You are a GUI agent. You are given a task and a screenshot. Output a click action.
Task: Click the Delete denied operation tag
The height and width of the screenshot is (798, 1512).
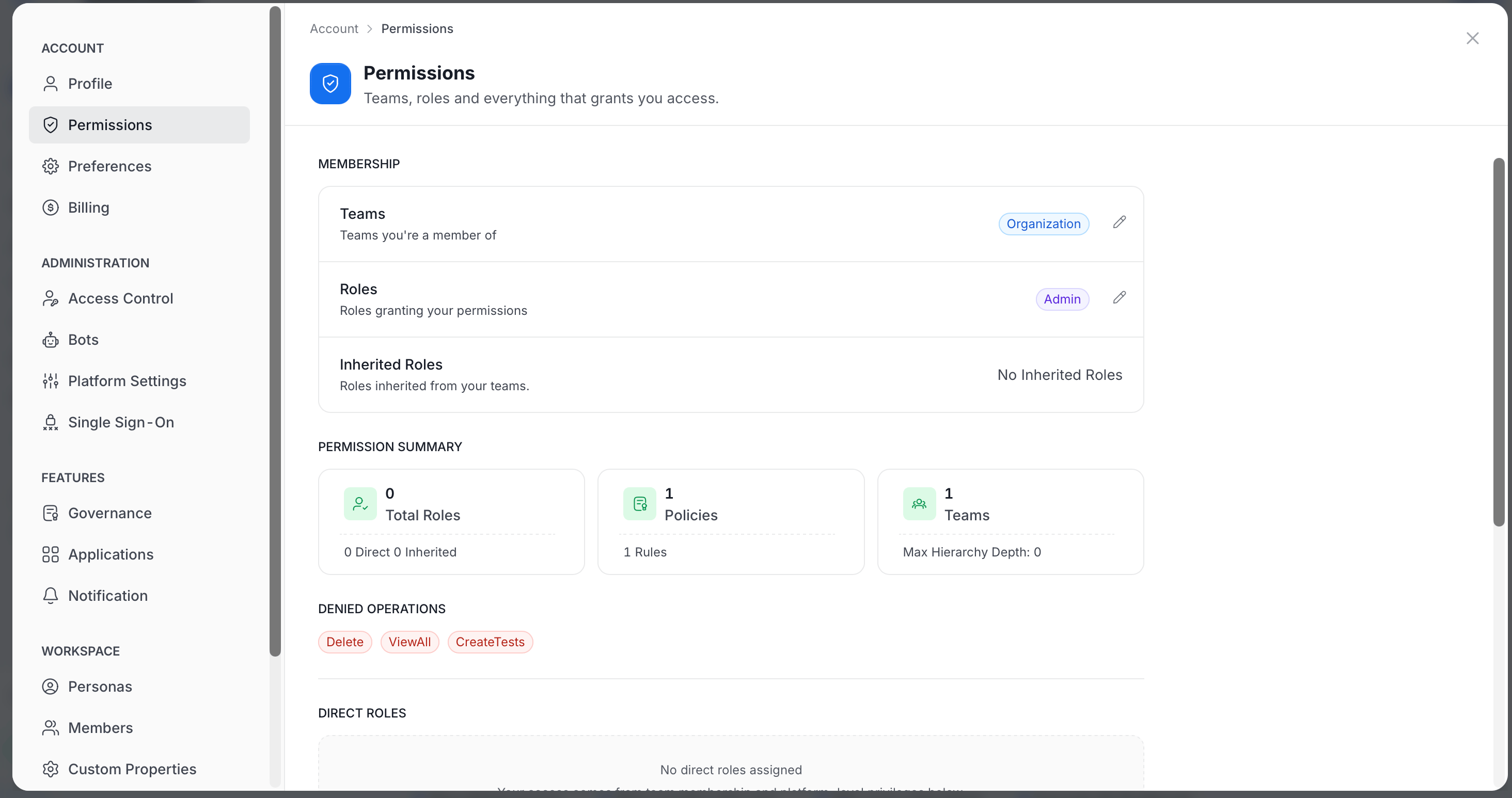click(345, 642)
